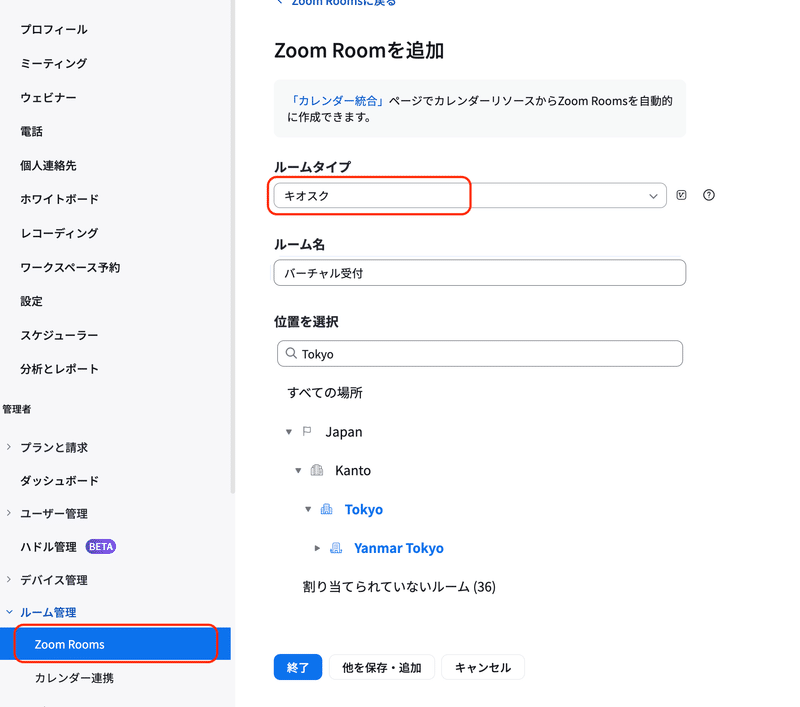The height and width of the screenshot is (707, 800).
Task: Go to ミーティング in sidebar
Action: click(54, 63)
